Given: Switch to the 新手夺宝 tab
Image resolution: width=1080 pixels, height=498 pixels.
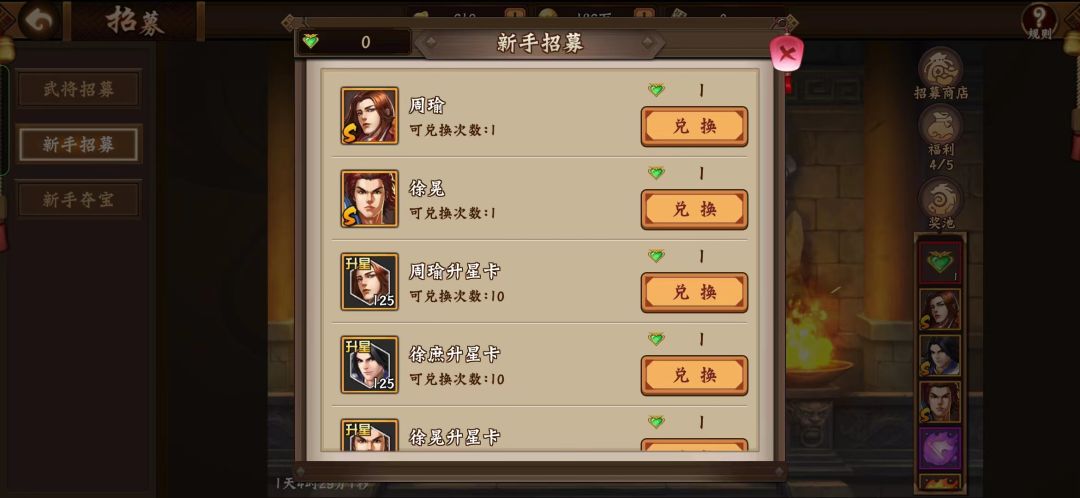Looking at the screenshot, I should pyautogui.click(x=79, y=200).
